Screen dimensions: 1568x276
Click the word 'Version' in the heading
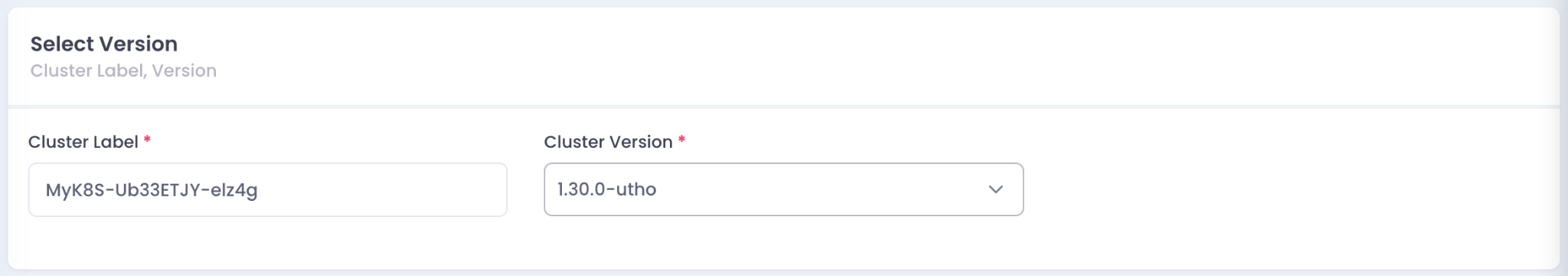click(139, 44)
